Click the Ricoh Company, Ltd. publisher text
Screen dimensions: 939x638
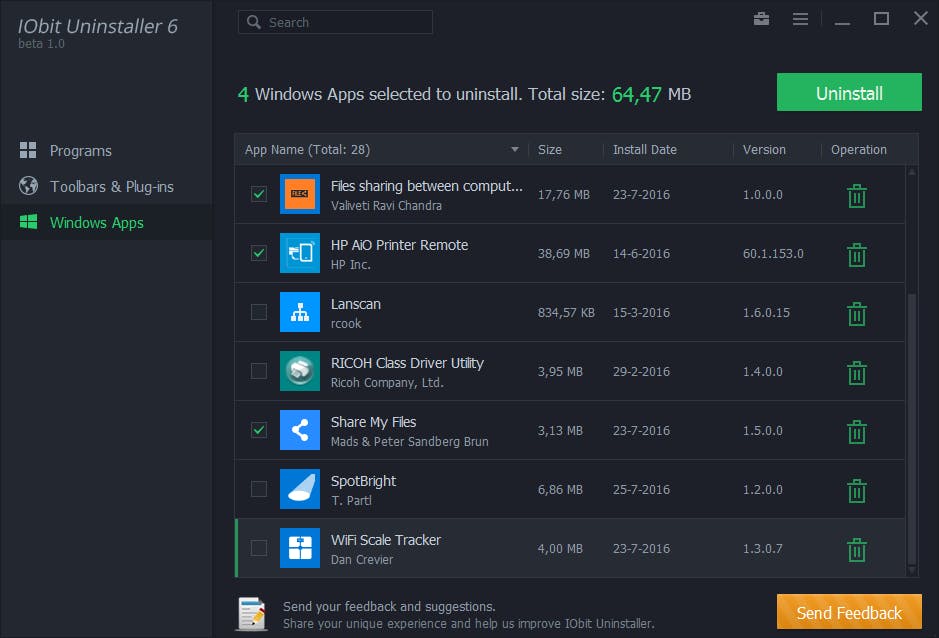coord(387,383)
